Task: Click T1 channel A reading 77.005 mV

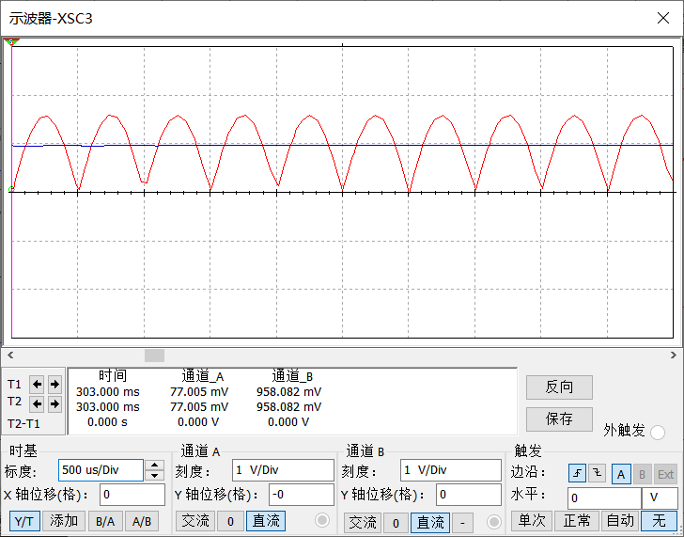Action: (x=199, y=392)
